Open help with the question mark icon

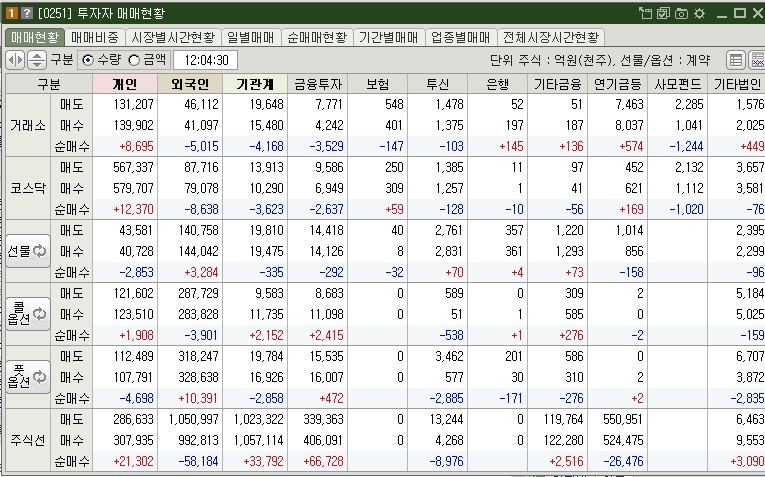pyautogui.click(x=27, y=13)
